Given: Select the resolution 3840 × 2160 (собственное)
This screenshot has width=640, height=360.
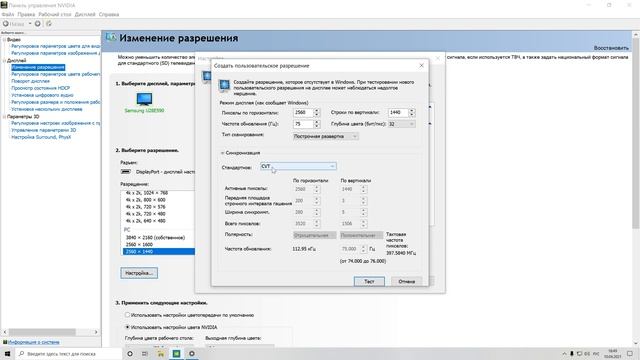Looking at the screenshot, I should tap(155, 237).
